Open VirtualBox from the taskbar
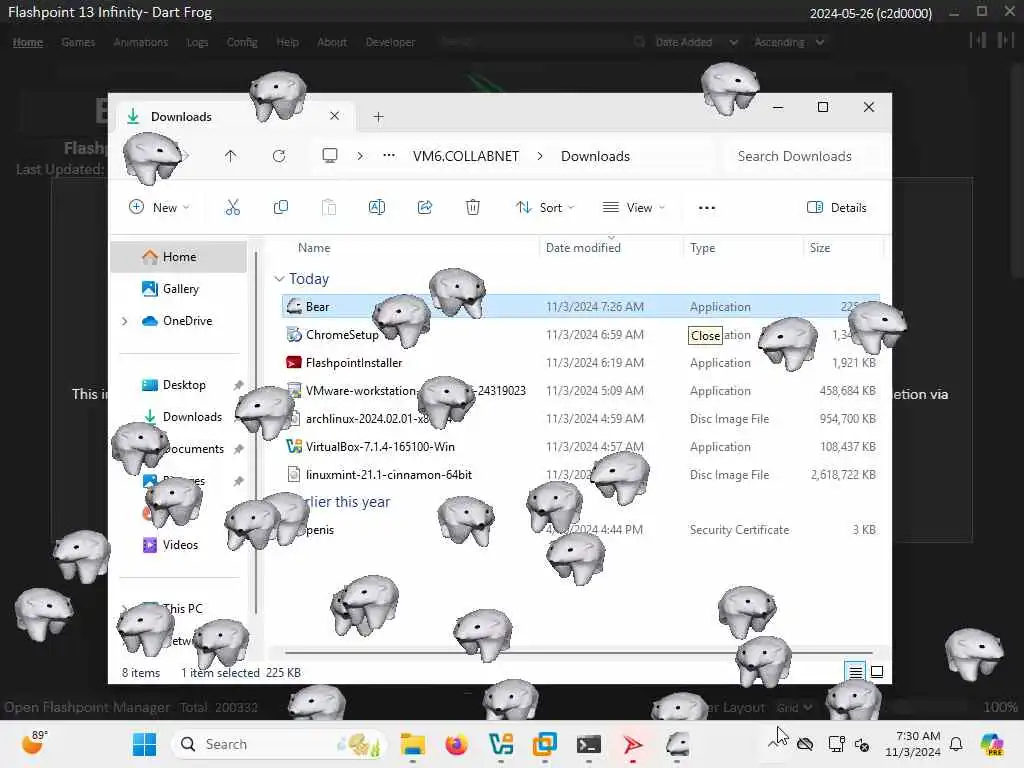 tap(501, 744)
